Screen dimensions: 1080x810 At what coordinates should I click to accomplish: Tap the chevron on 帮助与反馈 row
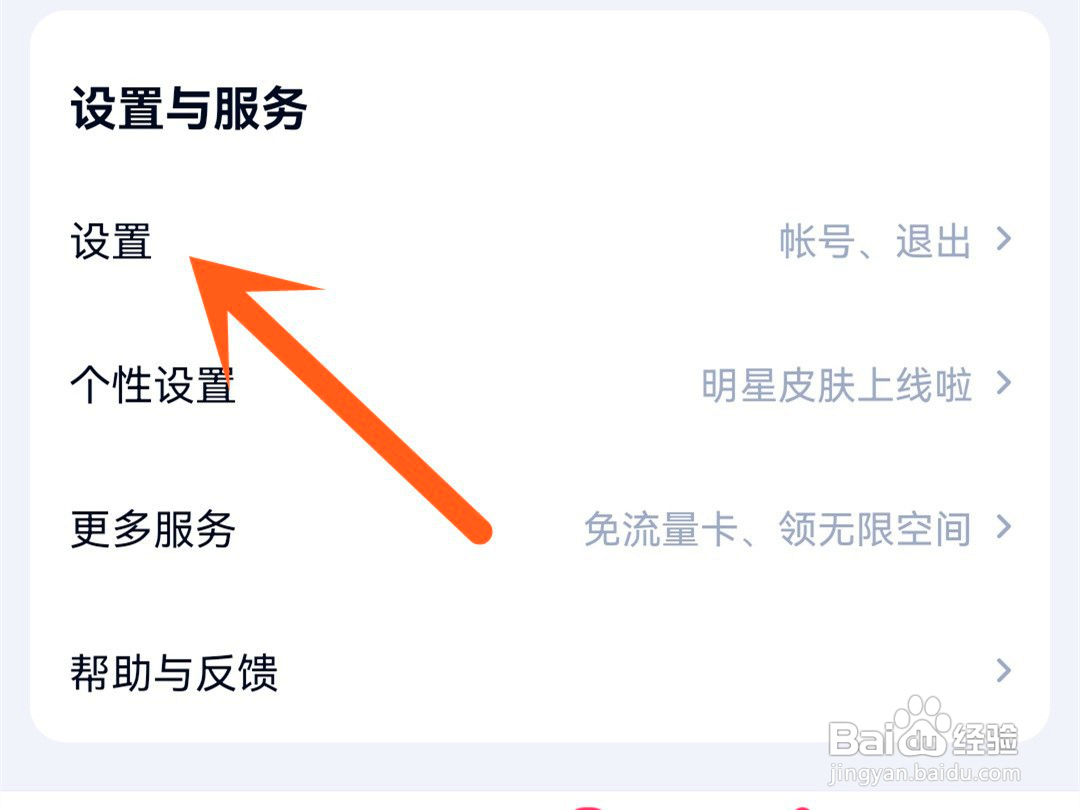tap(1004, 669)
